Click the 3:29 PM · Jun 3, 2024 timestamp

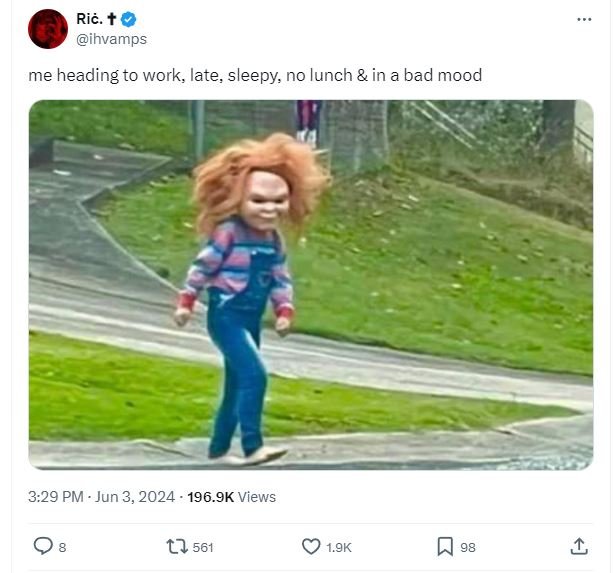point(102,497)
